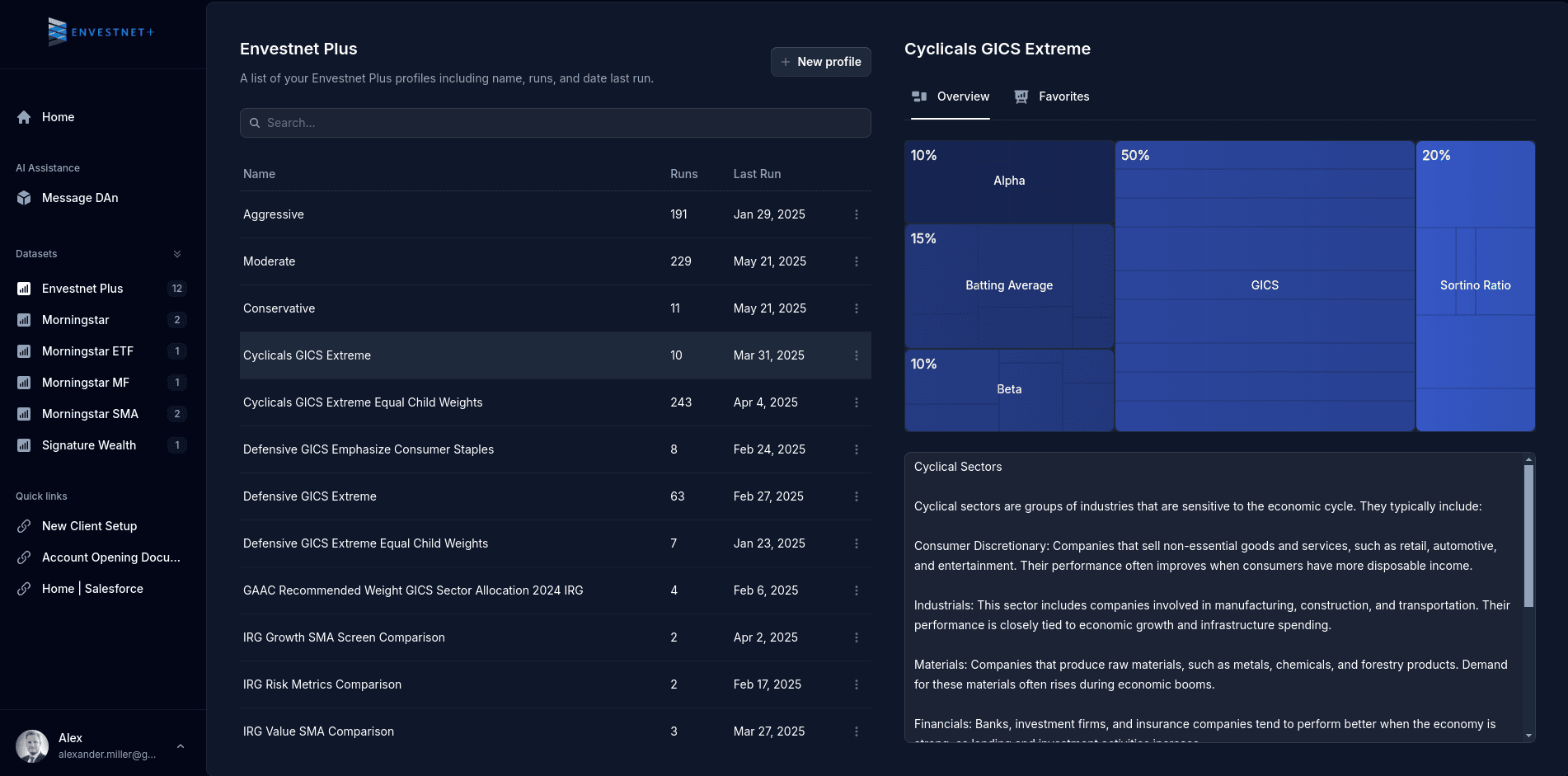Viewport: 1568px width, 776px height.
Task: Click Alex's profile avatar photo
Action: (32, 745)
